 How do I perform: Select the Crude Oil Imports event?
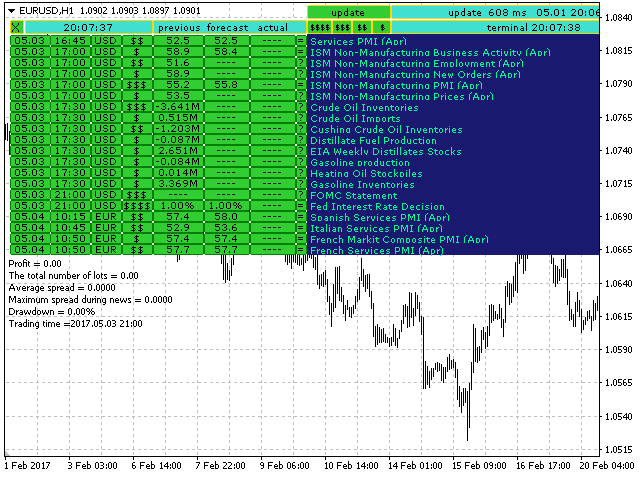355,119
